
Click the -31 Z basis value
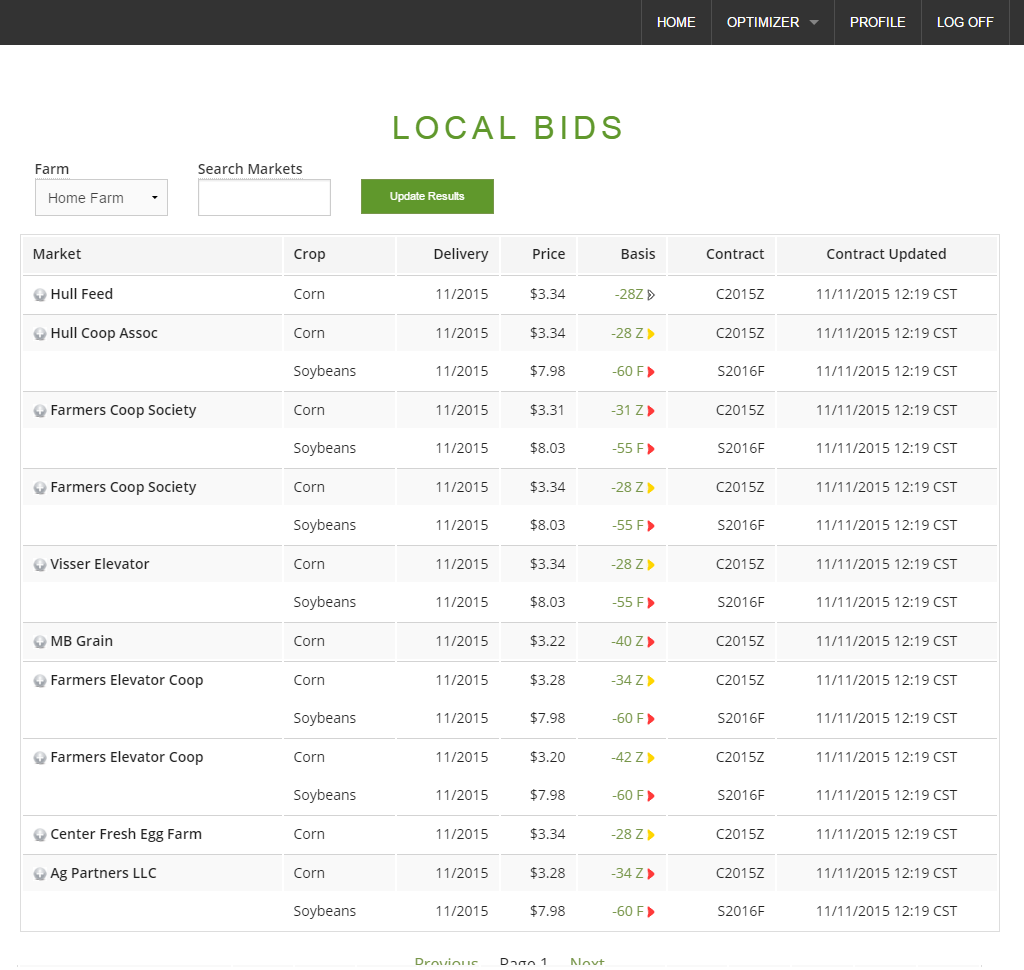[627, 410]
